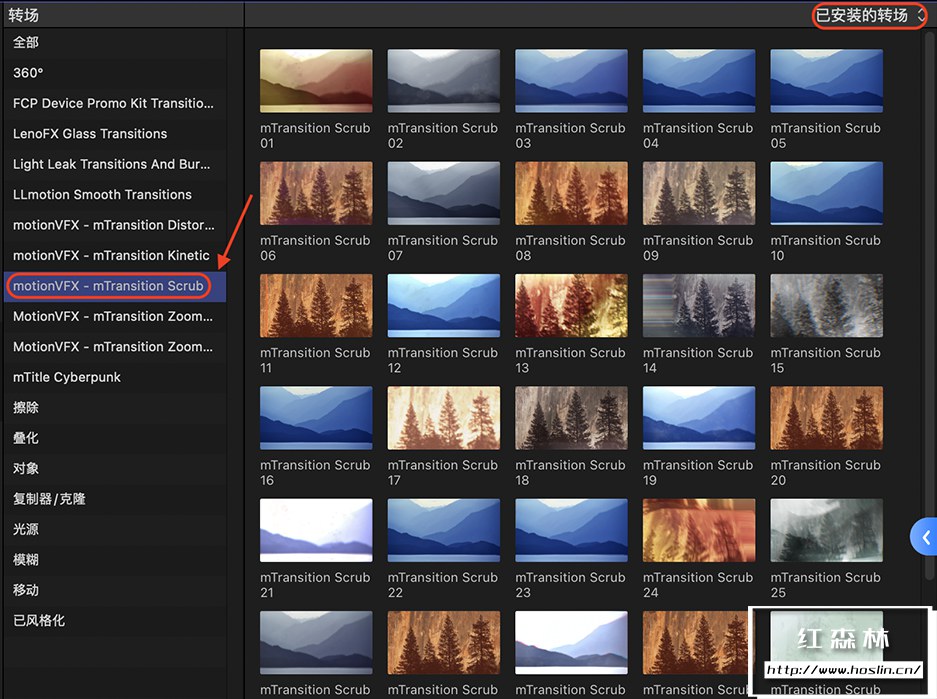This screenshot has height=699, width=937.
Task: Click the mTransition Scrub 05 thumbnail
Action: (x=826, y=81)
